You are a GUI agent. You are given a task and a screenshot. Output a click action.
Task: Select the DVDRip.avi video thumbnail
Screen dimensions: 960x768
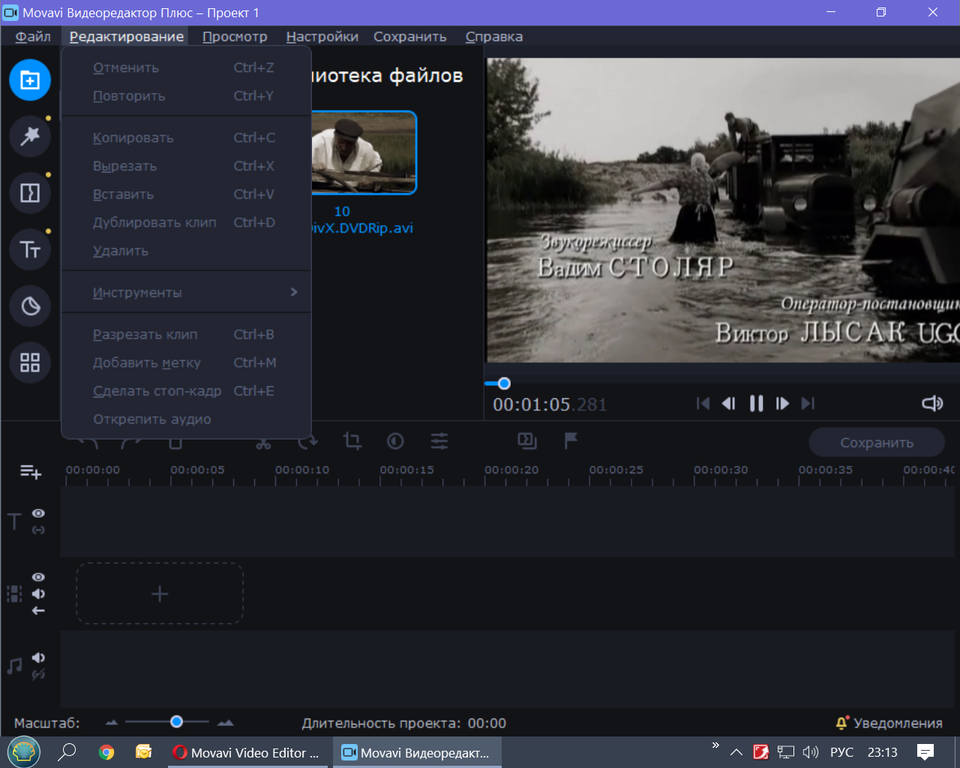(364, 152)
